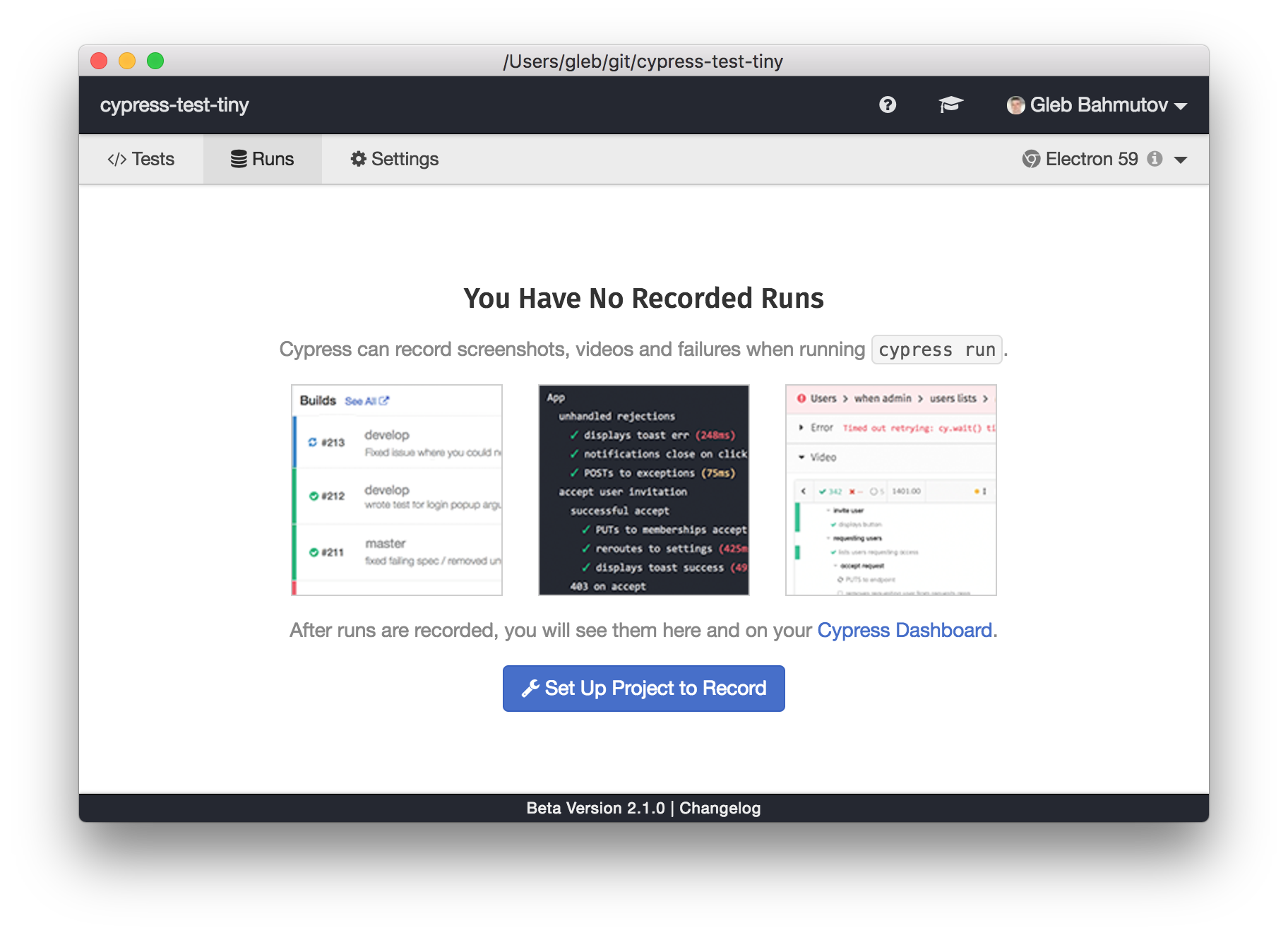This screenshot has height=935, width=1288.
Task: Click the dark terminal output thumbnail
Action: (644, 490)
